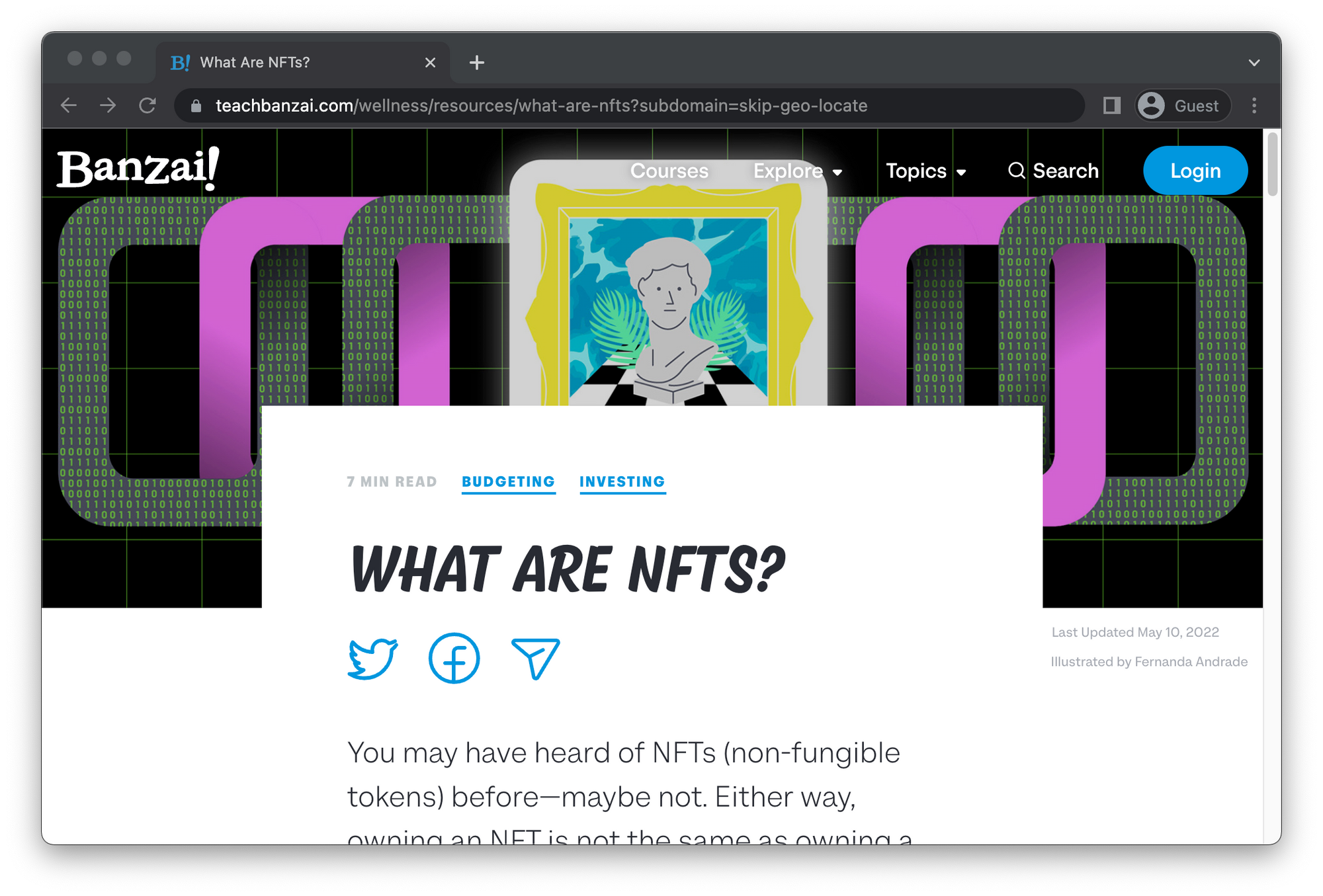Click the browser reload icon
Screen dimensions: 1323x896
[148, 106]
